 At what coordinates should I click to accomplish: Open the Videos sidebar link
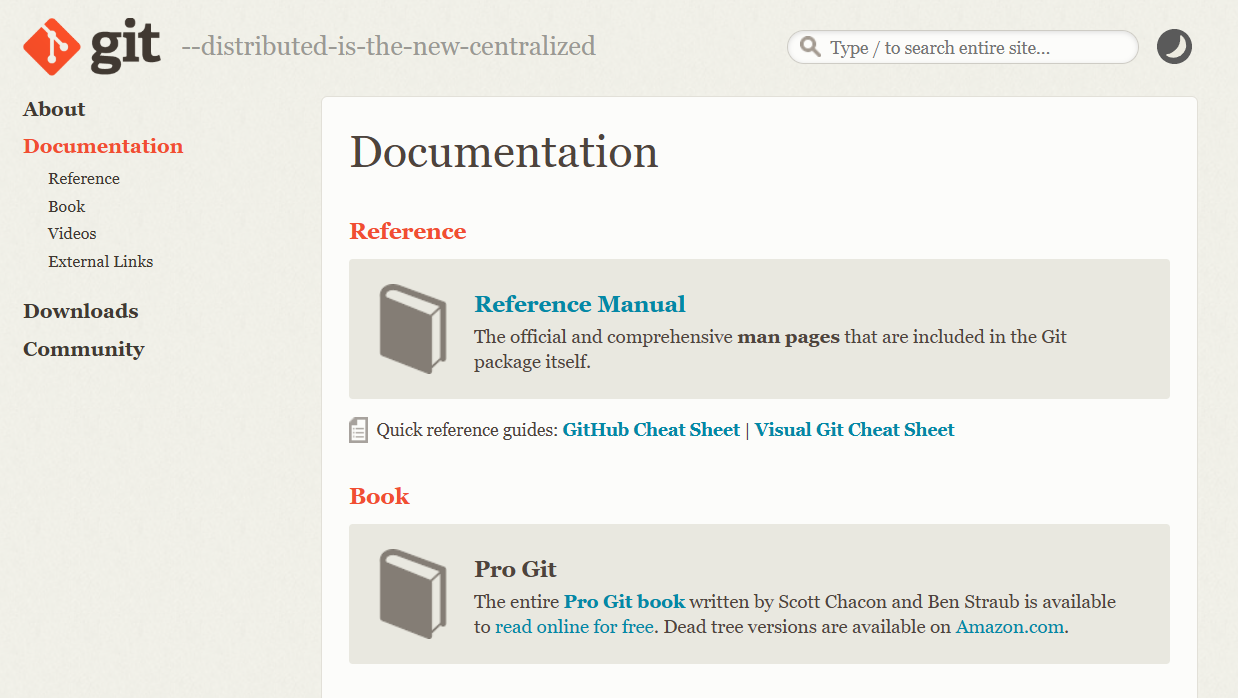[x=72, y=233]
